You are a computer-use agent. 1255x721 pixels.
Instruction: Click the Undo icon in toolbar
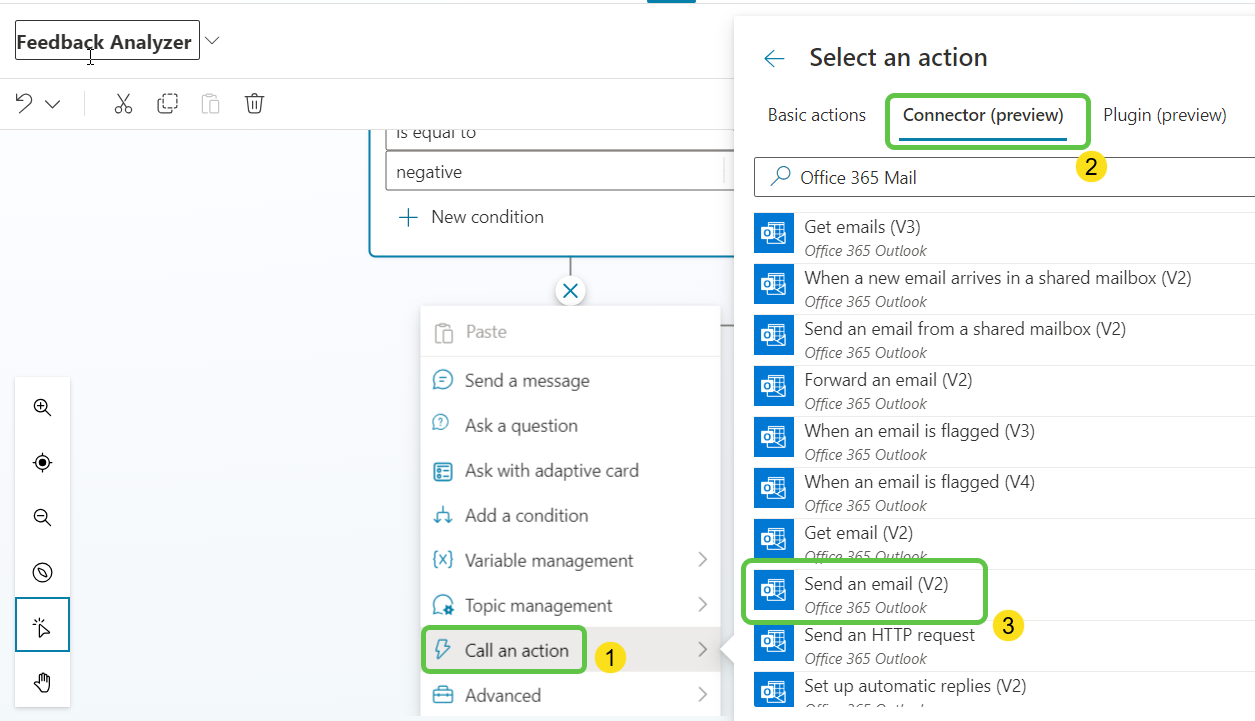tap(24, 104)
